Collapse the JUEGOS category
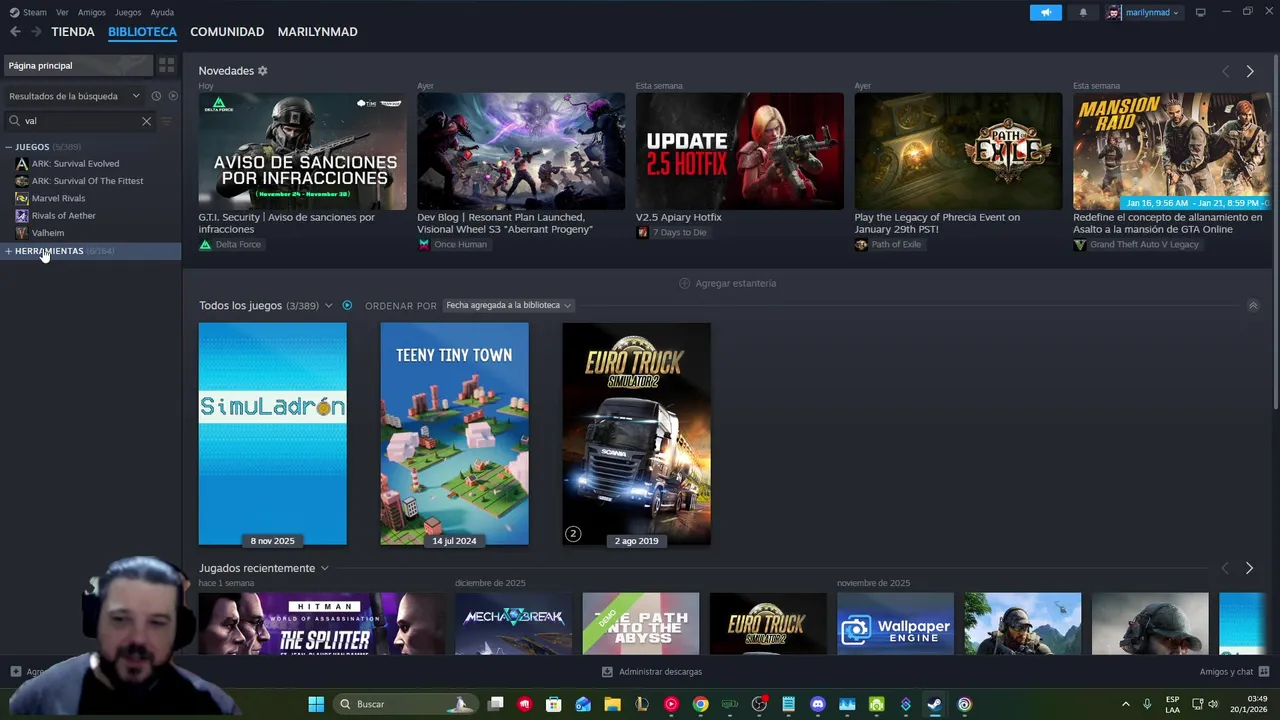This screenshot has height=720, width=1280. coord(8,147)
